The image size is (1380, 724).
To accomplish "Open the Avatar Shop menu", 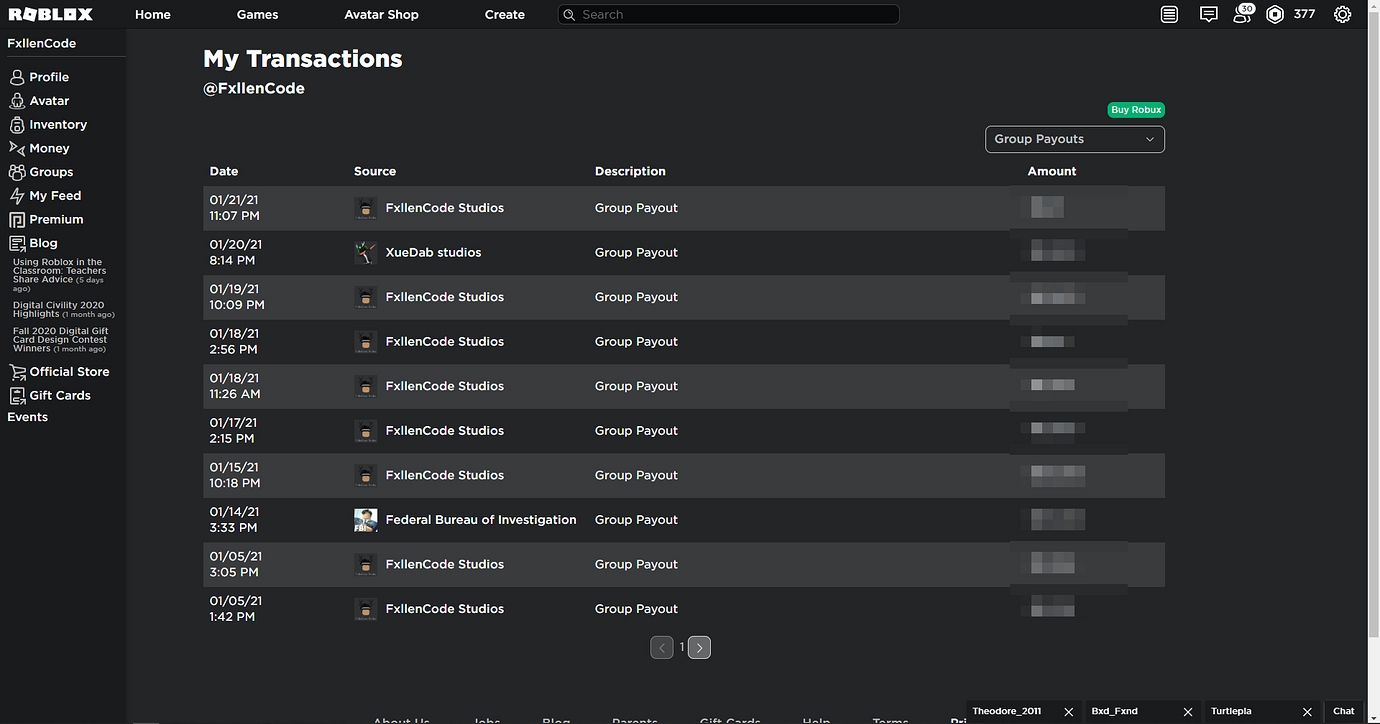I will [381, 14].
